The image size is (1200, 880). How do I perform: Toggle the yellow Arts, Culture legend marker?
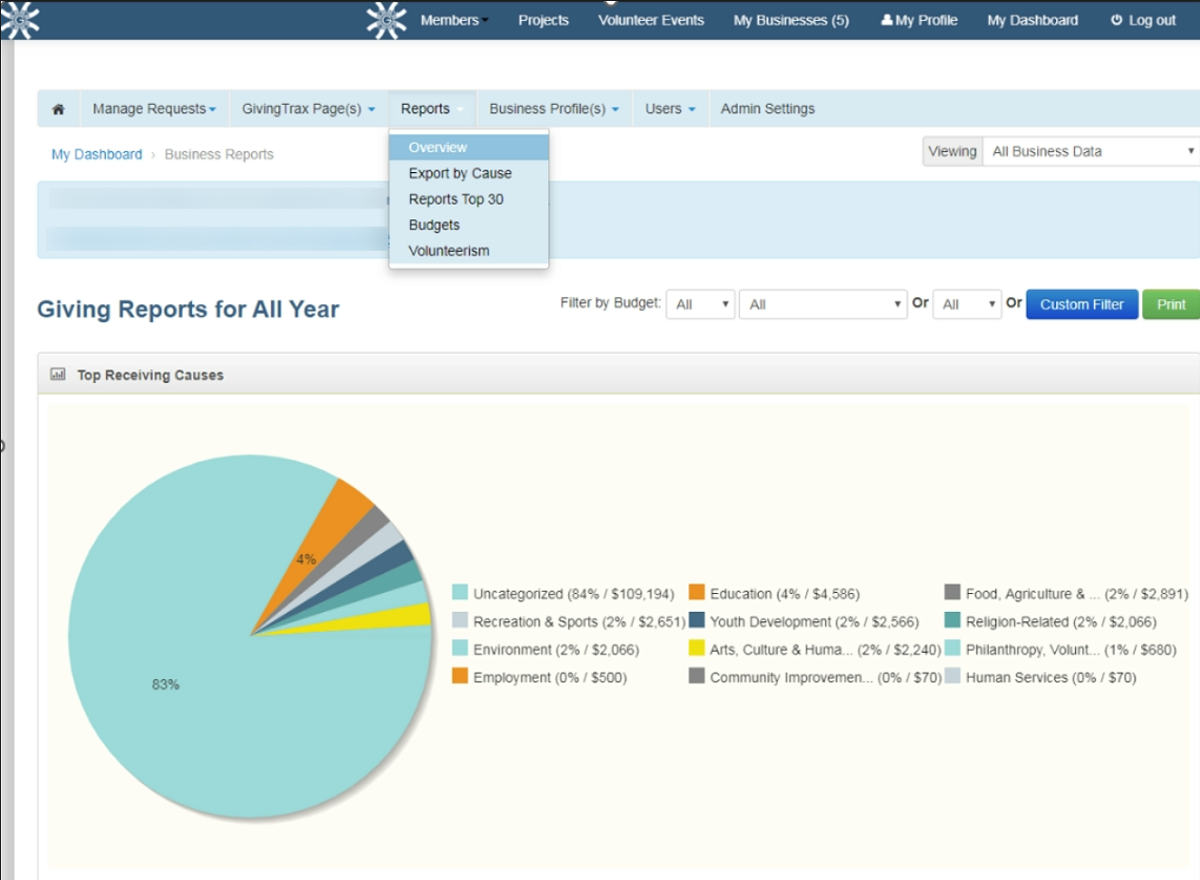(x=697, y=649)
